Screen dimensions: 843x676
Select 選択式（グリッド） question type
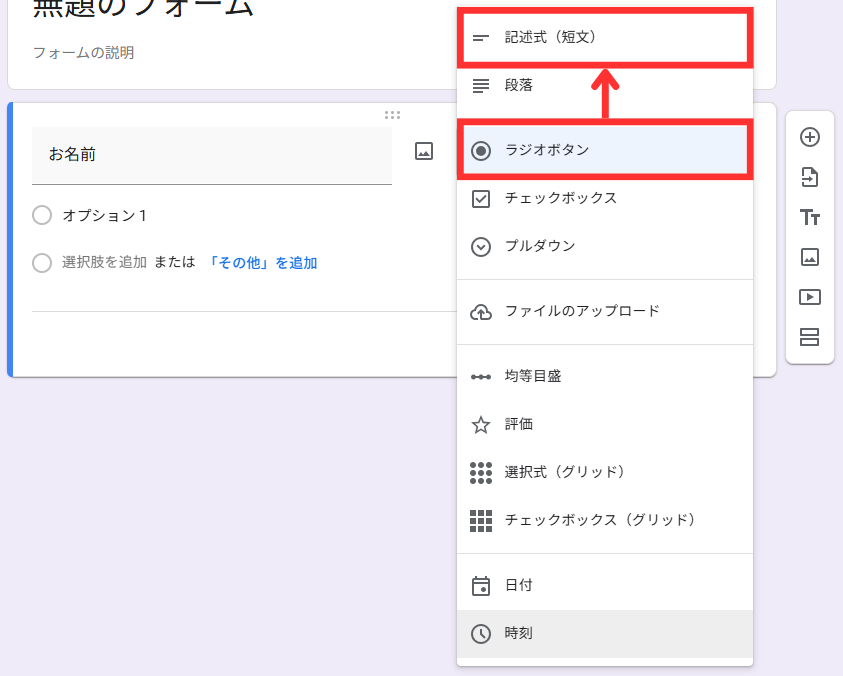pyautogui.click(x=605, y=472)
